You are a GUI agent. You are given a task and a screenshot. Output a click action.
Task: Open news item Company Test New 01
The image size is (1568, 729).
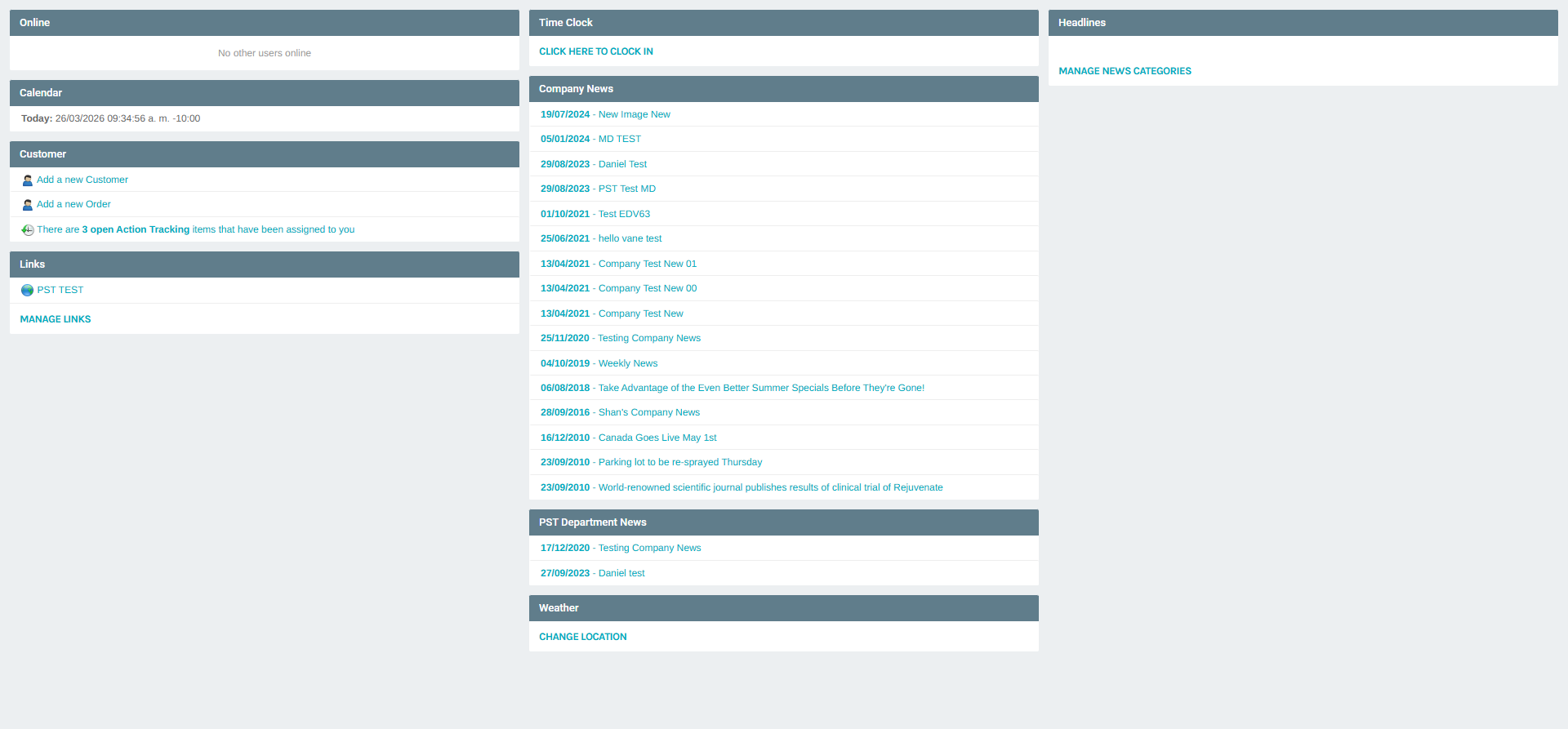pyautogui.click(x=618, y=264)
